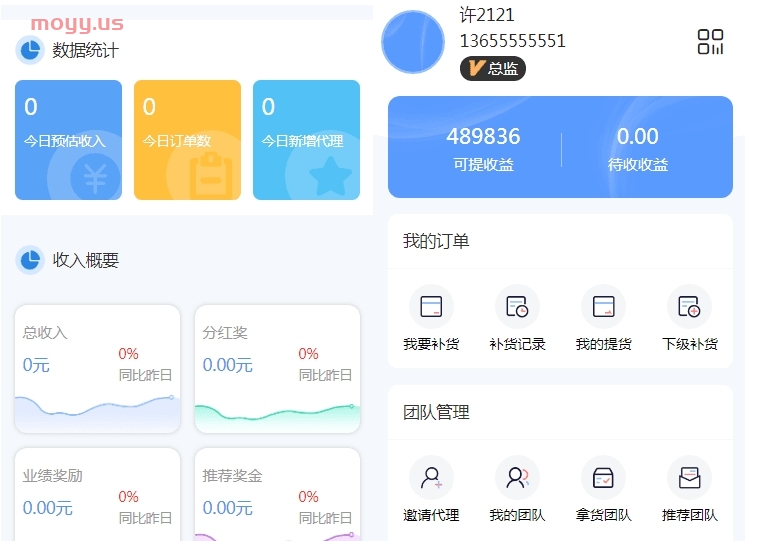Click the 同比昨日 label in 总收入 card

coord(145,375)
